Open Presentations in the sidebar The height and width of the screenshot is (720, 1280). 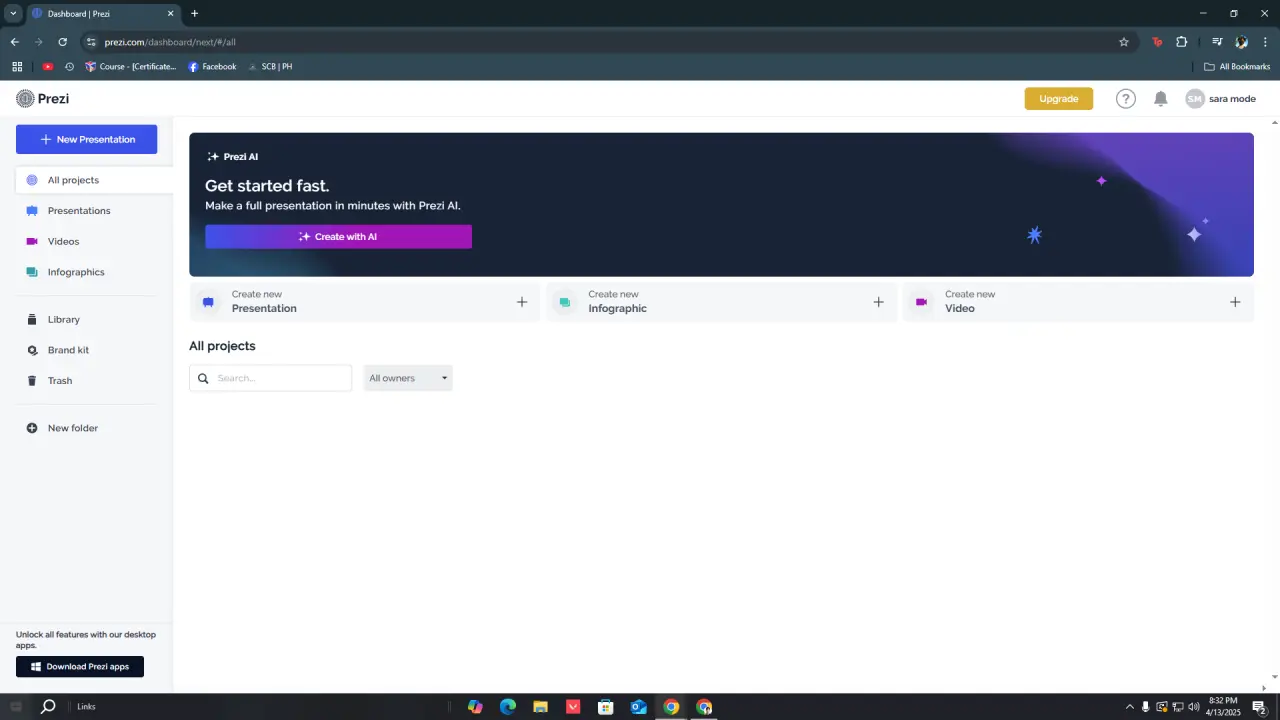click(79, 211)
